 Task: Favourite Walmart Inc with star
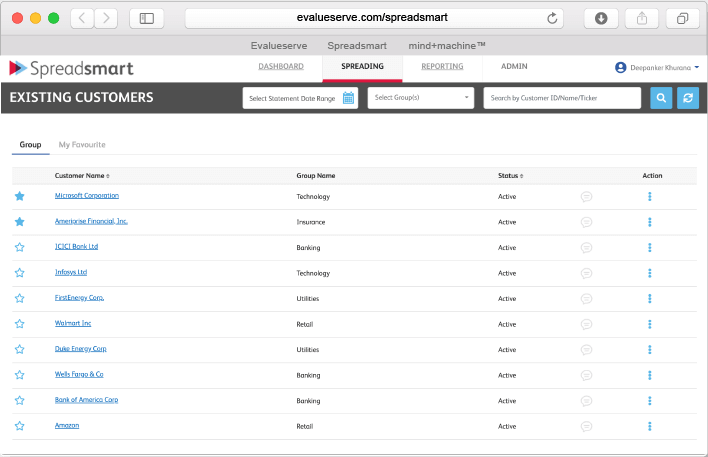tap(19, 324)
